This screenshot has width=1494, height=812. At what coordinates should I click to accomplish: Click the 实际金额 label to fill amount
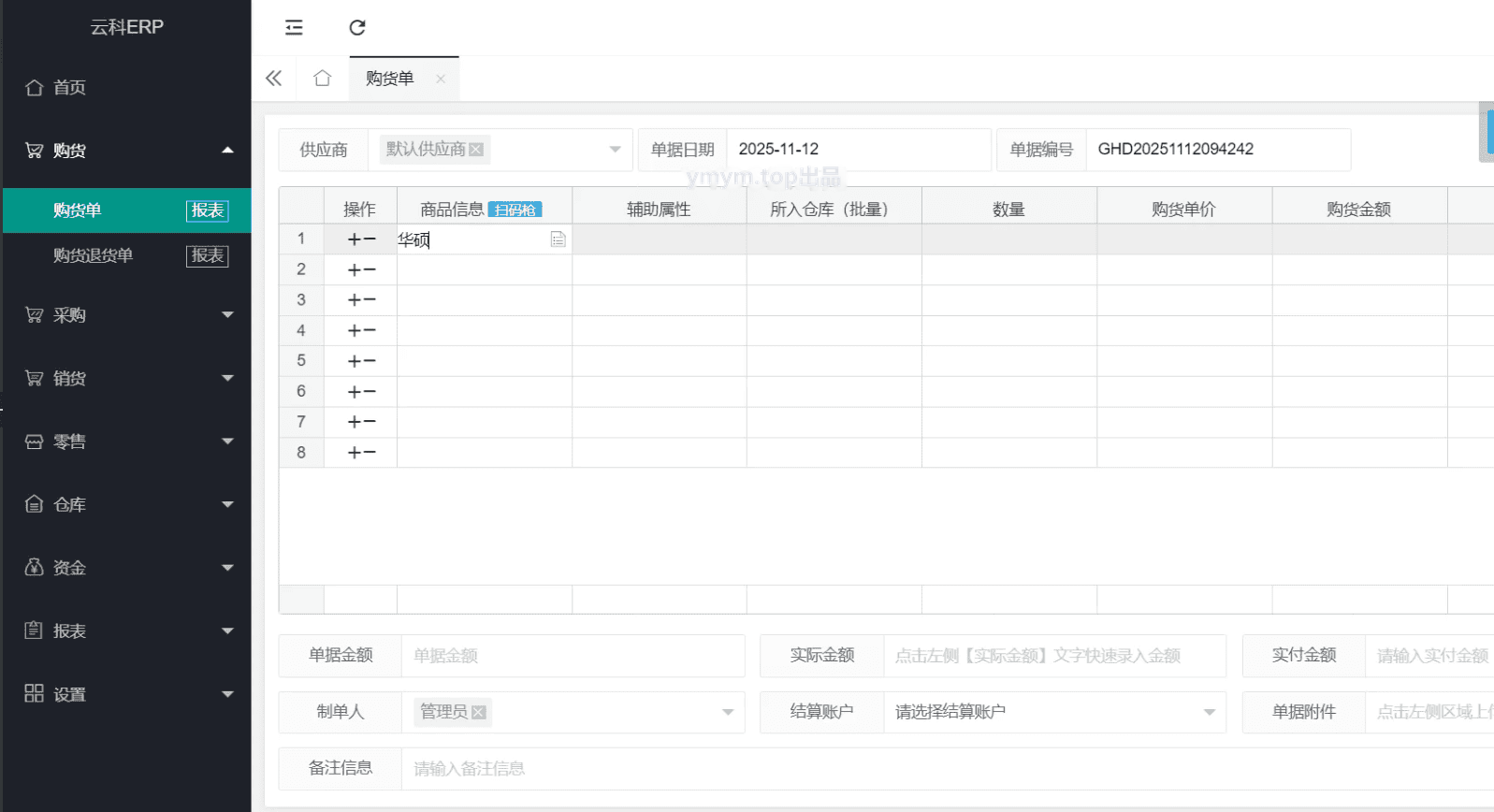click(x=822, y=656)
